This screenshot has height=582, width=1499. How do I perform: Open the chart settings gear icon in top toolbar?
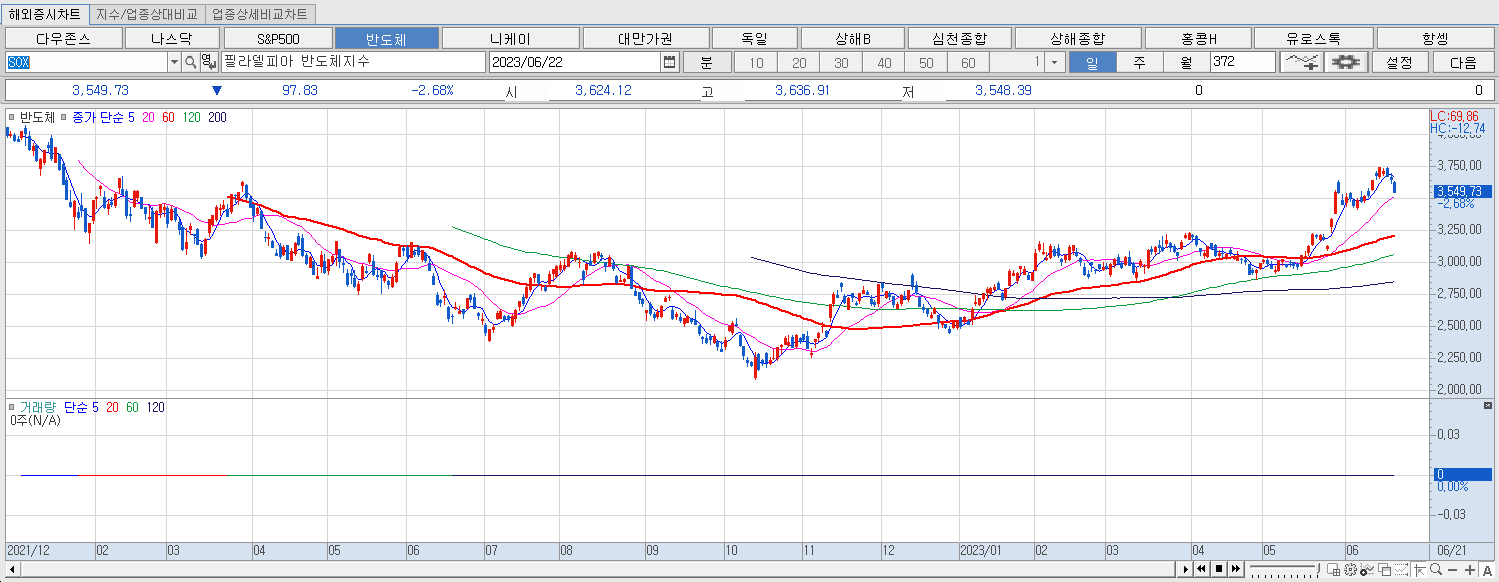[x=1346, y=61]
